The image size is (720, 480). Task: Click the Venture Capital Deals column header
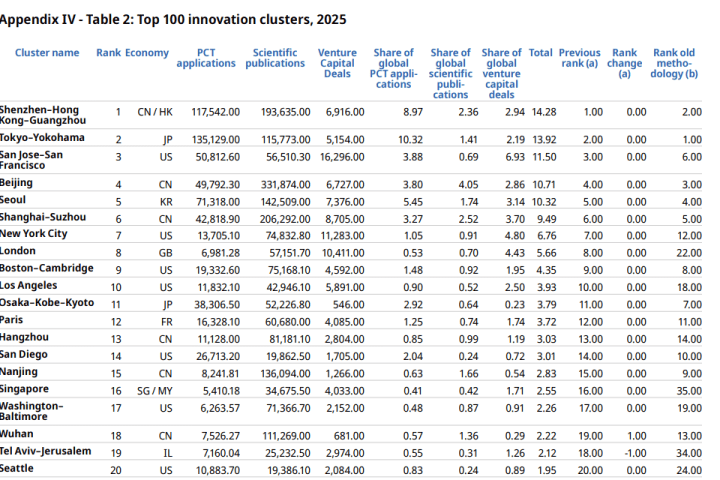(337, 63)
